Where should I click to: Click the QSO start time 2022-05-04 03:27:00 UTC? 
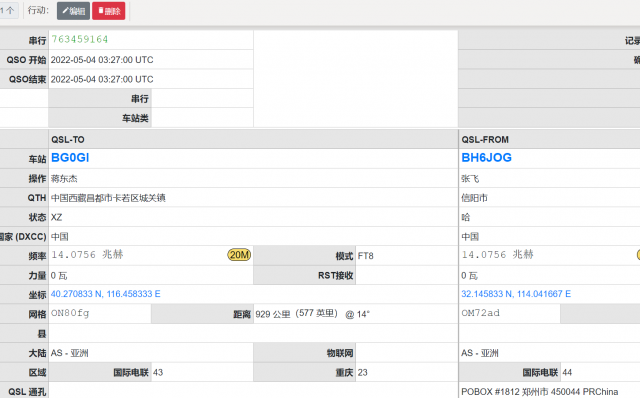tap(102, 60)
